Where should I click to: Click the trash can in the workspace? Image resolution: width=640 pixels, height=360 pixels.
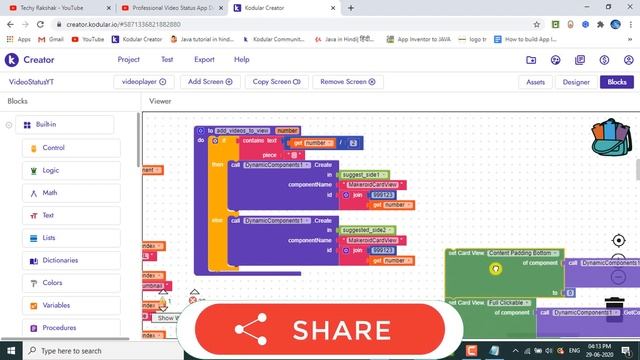614,310
